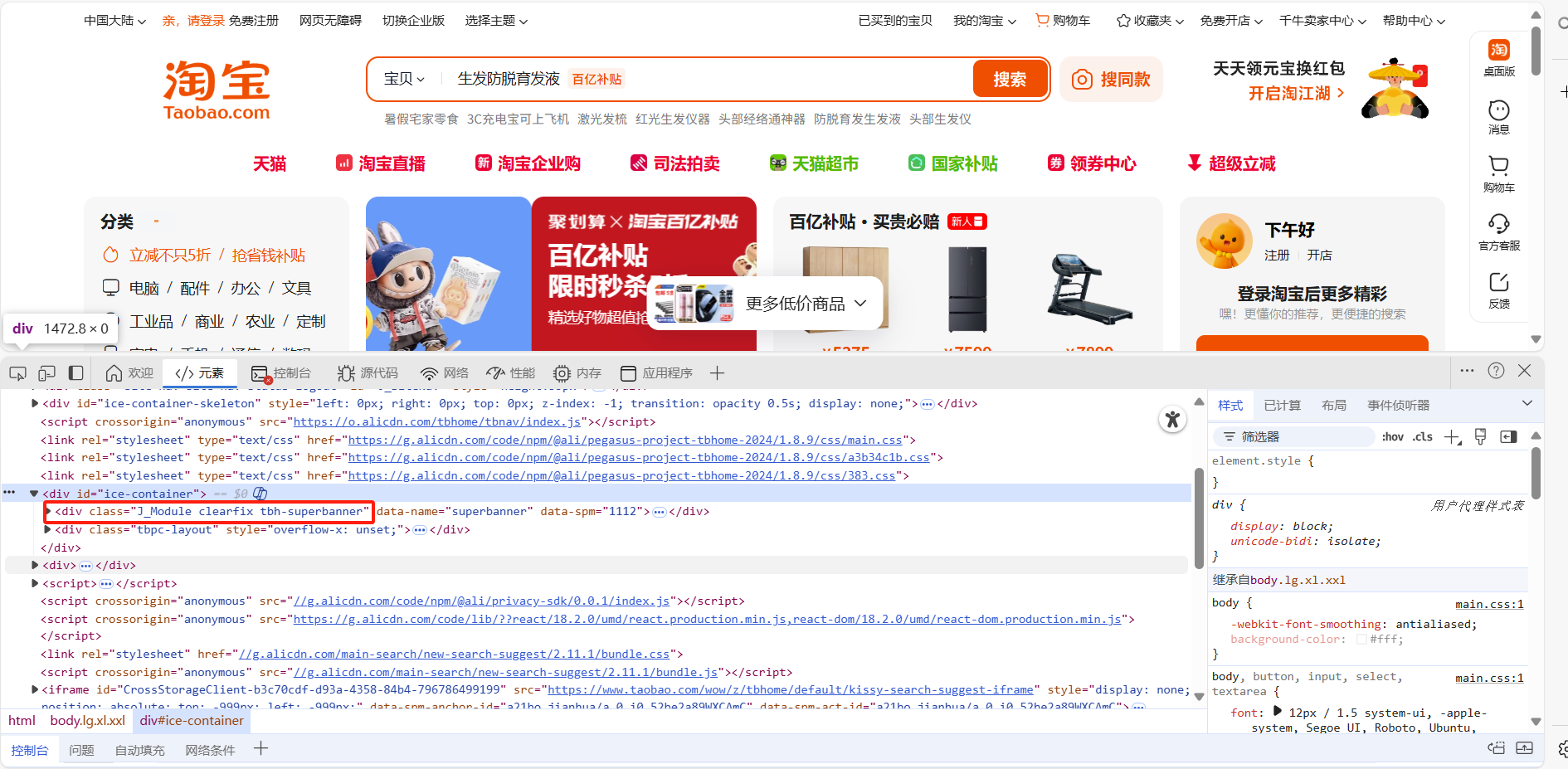Open DevTools help question mark icon

(1496, 372)
